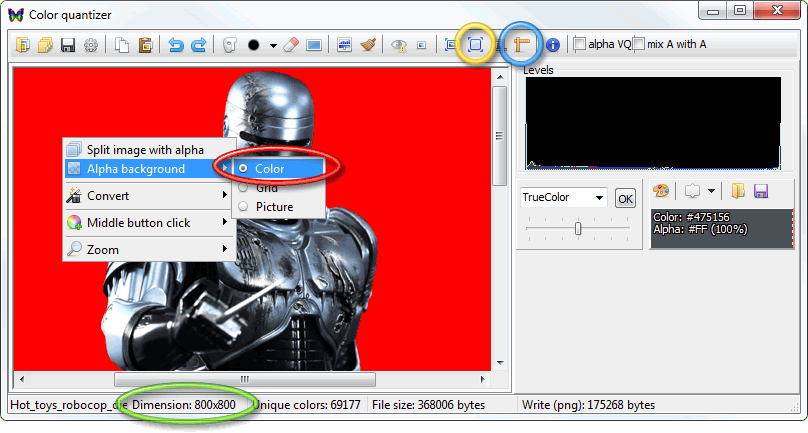Open settings via the gear icon
Image resolution: width=808 pixels, height=433 pixels.
click(91, 45)
